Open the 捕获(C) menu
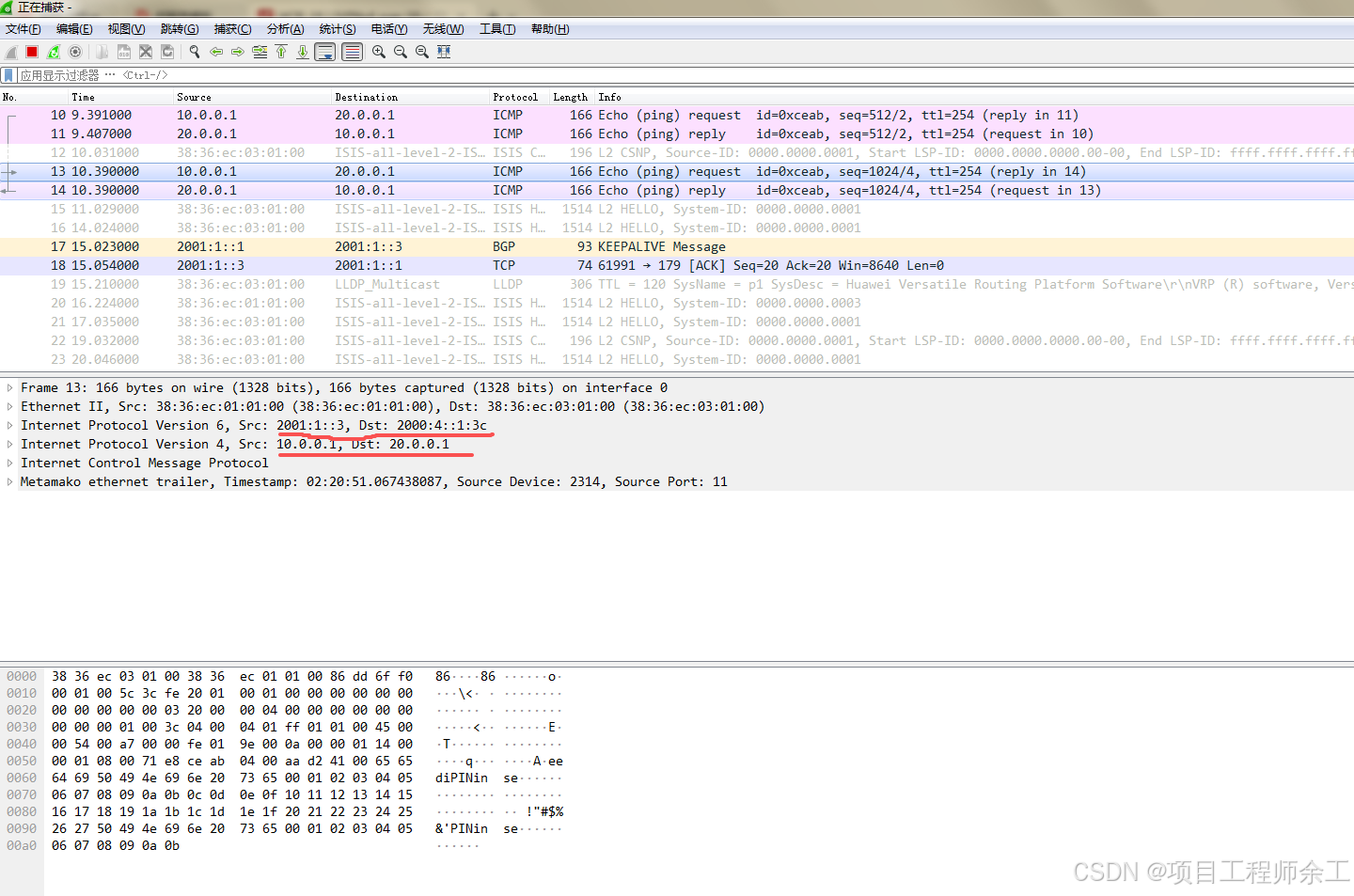Image resolution: width=1354 pixels, height=896 pixels. pos(232,29)
